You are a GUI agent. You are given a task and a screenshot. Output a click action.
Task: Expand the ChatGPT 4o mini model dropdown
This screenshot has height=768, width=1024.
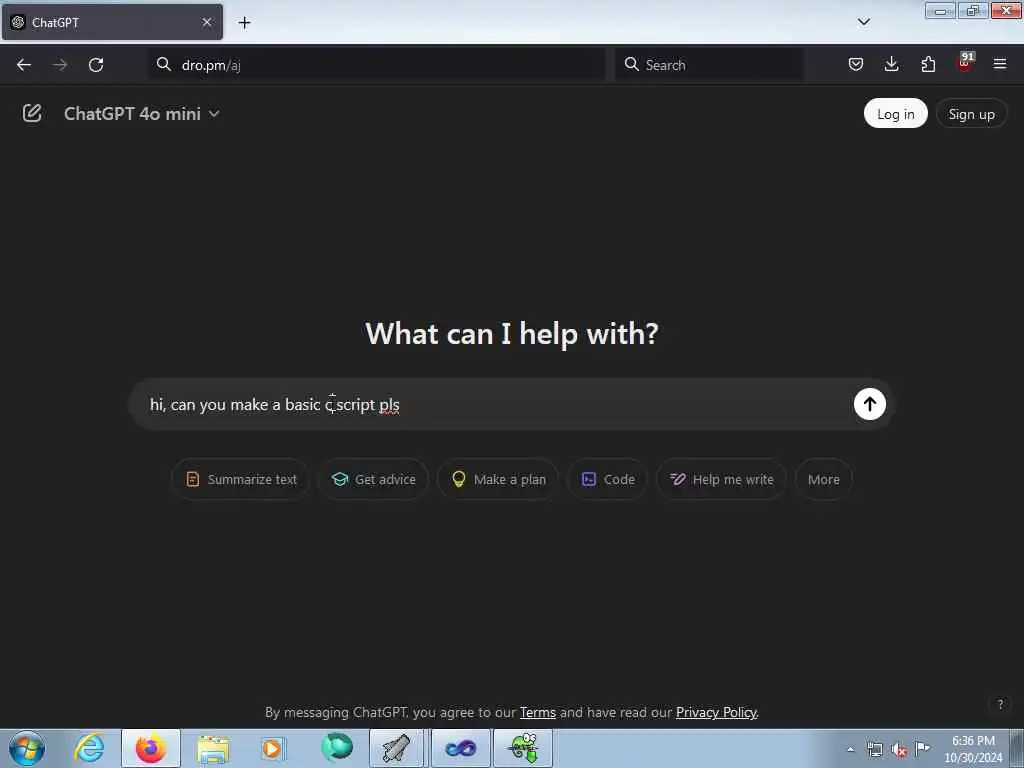click(141, 114)
